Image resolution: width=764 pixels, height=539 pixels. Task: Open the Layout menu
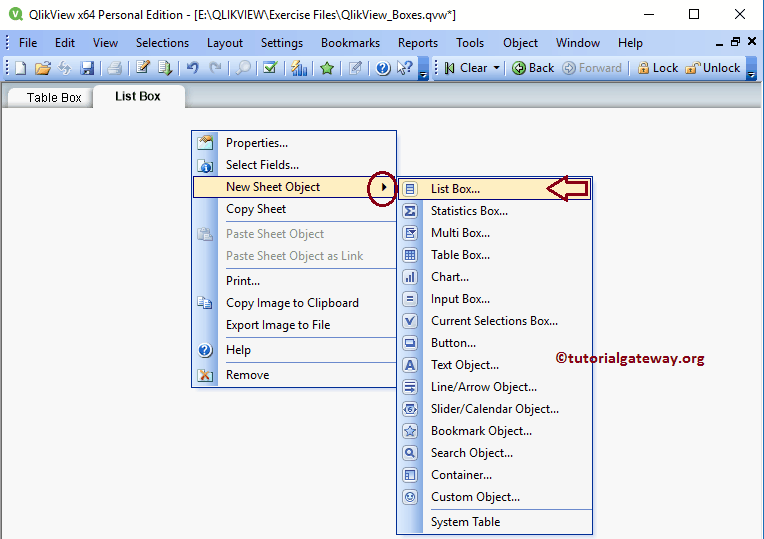click(225, 43)
